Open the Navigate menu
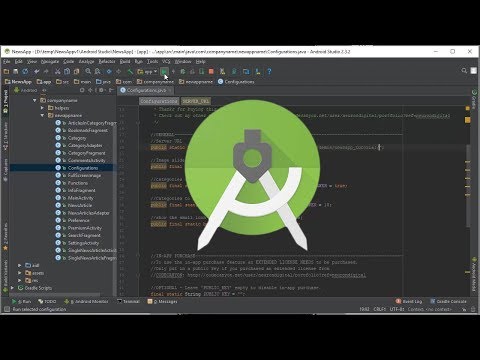 point(50,62)
